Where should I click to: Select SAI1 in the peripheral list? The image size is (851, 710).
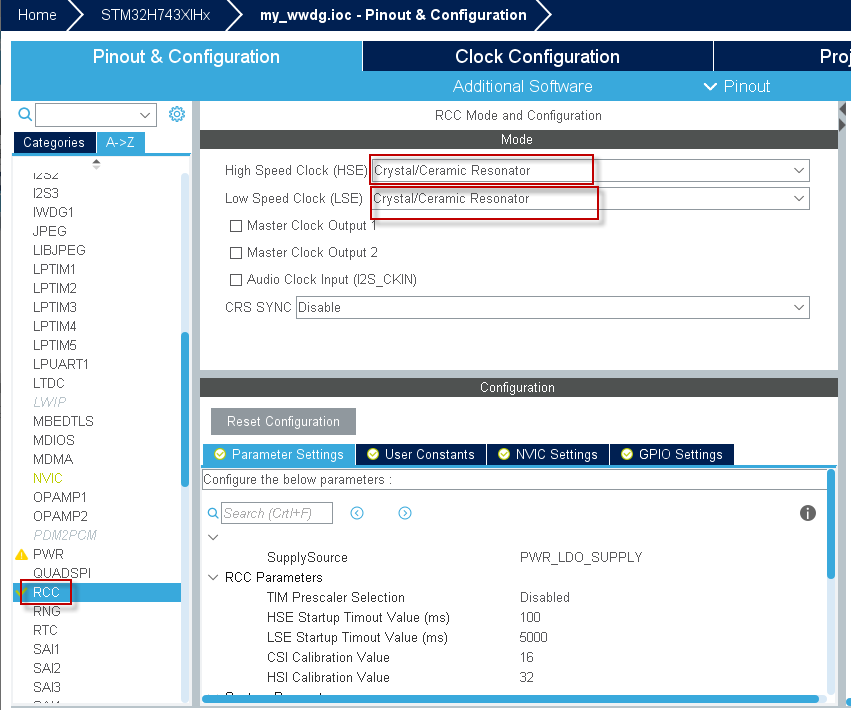[x=46, y=649]
